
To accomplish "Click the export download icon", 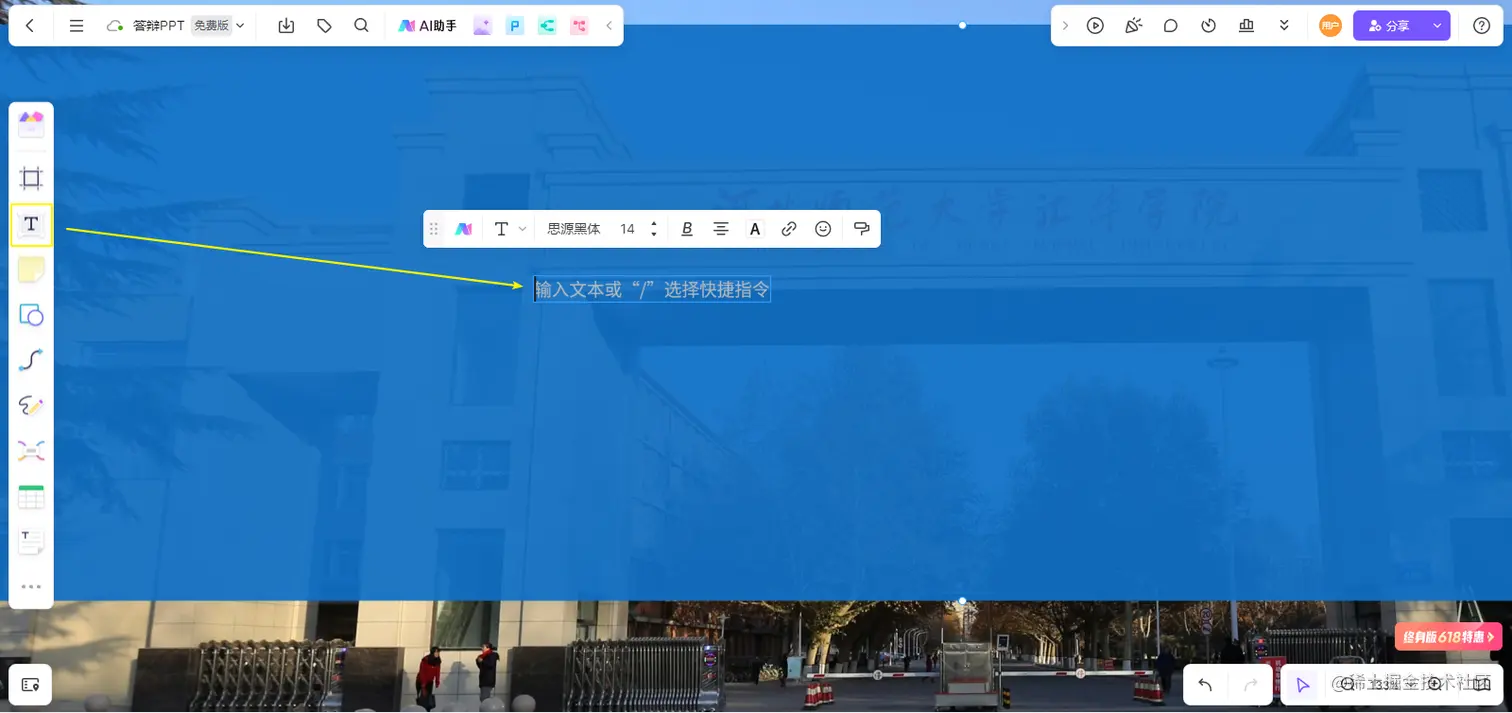I will pos(286,26).
